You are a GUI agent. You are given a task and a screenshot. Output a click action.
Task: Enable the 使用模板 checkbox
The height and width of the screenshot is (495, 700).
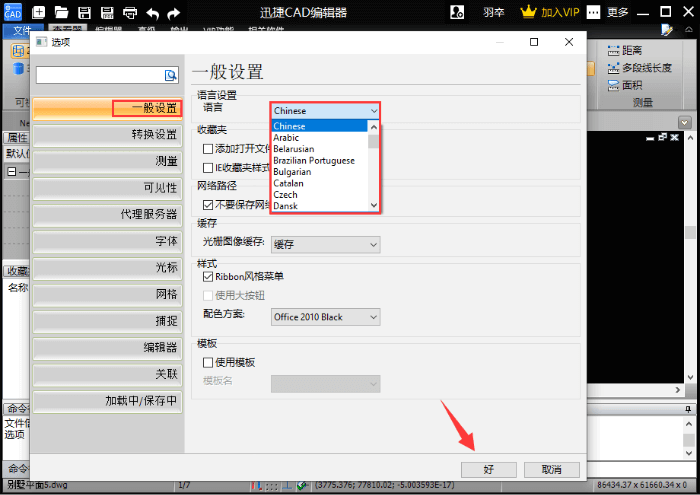(x=208, y=362)
